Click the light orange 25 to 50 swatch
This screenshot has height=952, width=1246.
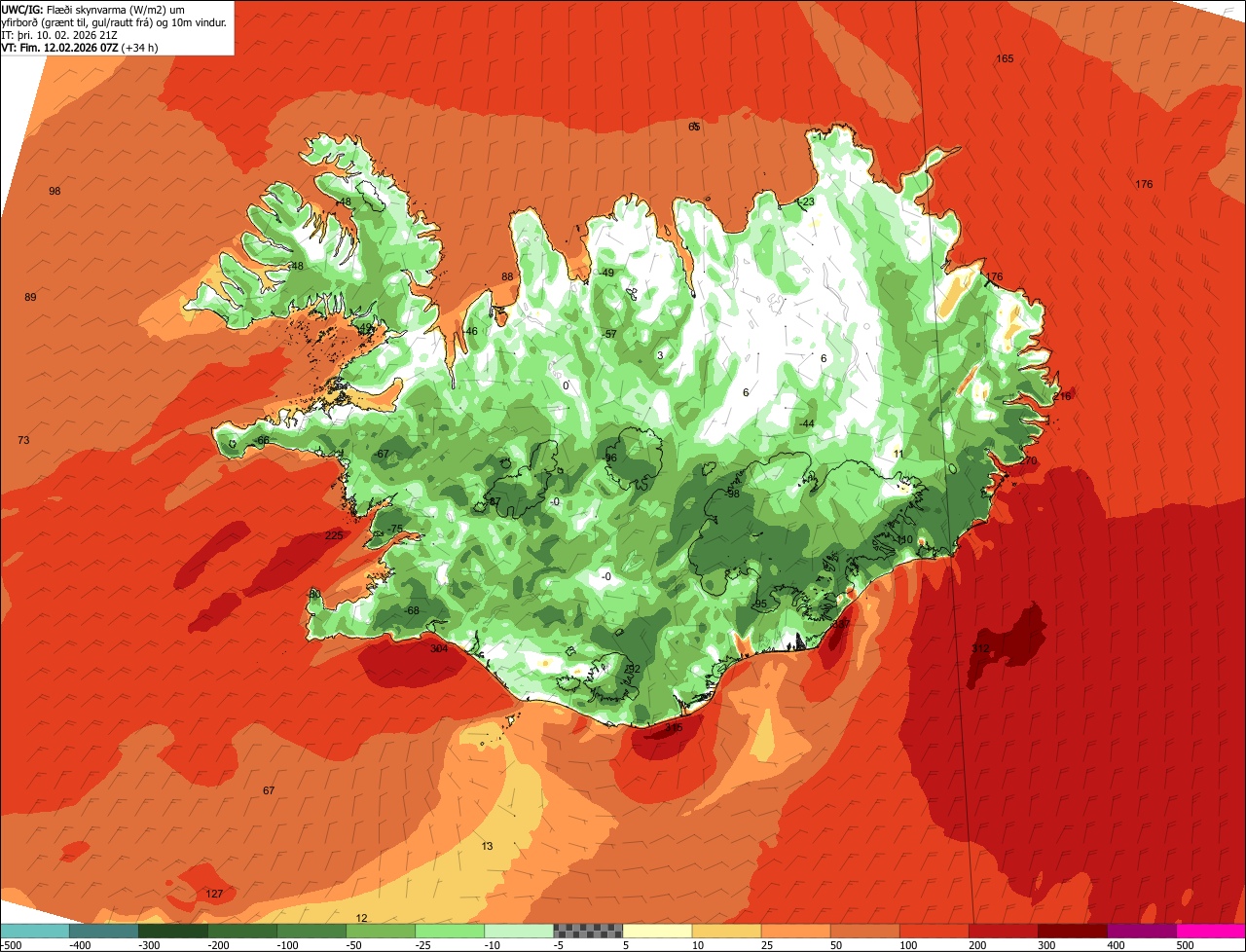point(794,931)
